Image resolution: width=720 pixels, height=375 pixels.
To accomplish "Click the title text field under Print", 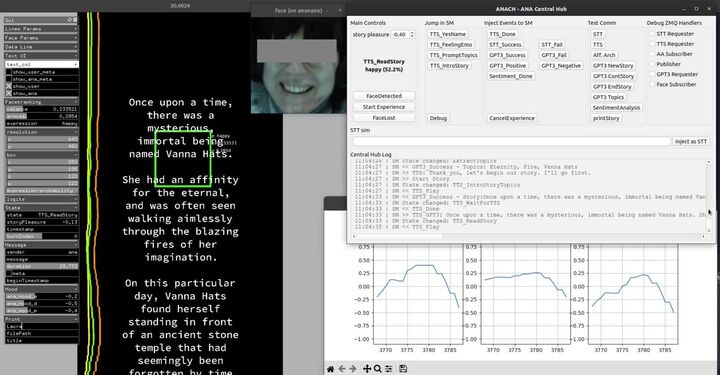I will pyautogui.click(x=41, y=341).
